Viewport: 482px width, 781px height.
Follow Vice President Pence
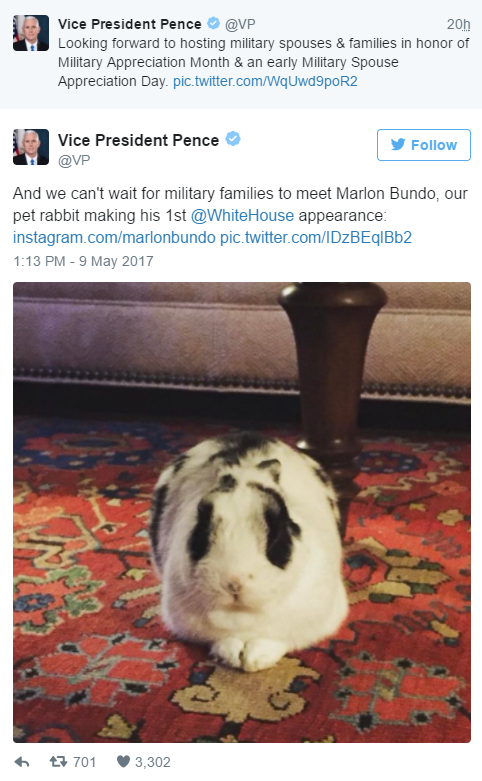424,145
